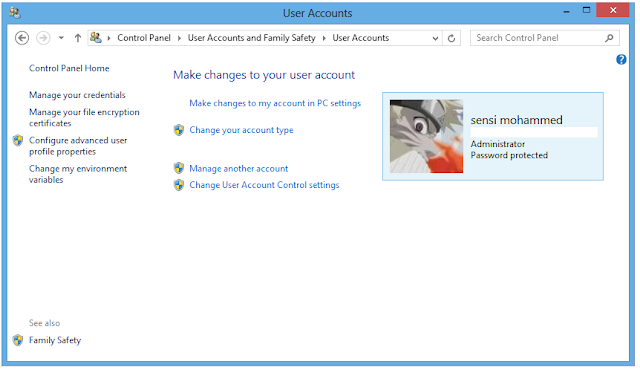This screenshot has width=640, height=370.
Task: Click shield icon next to Change User Account Control
Action: (x=179, y=185)
